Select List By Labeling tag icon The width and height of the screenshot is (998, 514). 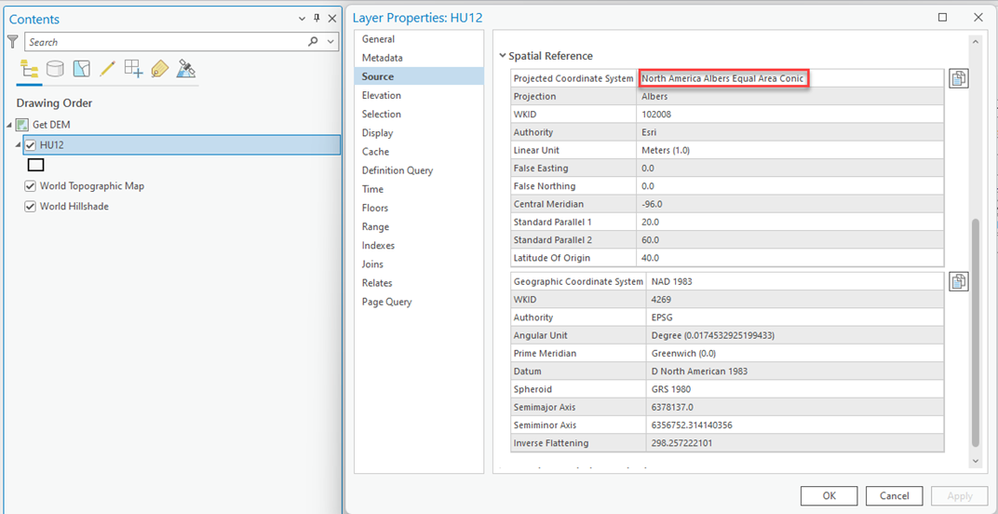tap(160, 68)
